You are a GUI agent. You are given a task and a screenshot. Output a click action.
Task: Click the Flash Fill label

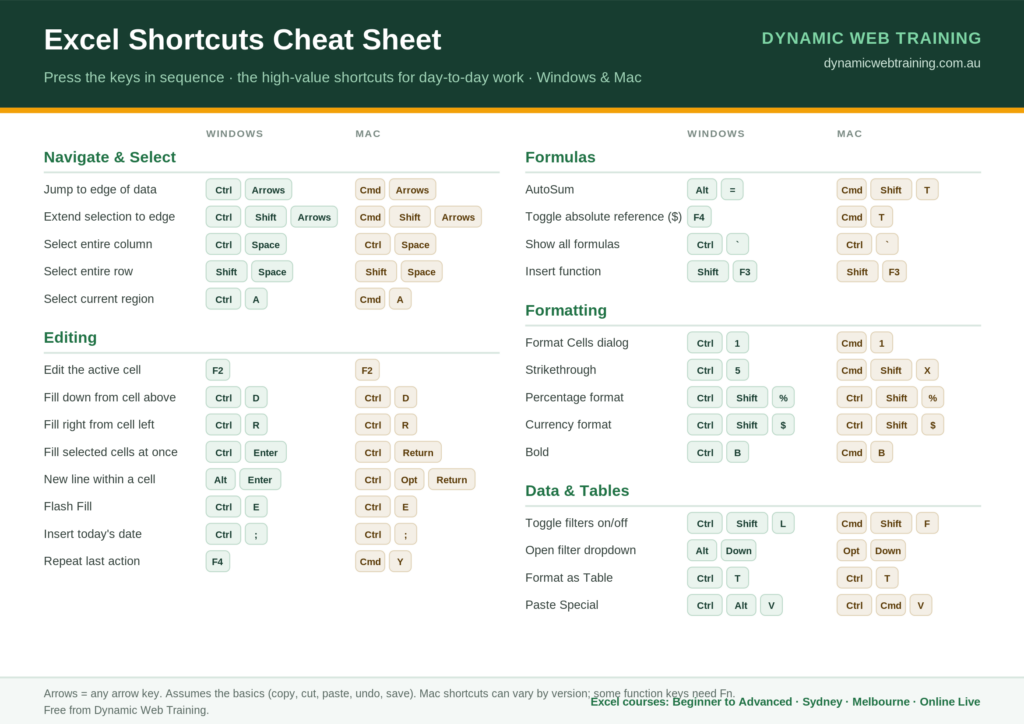tap(68, 507)
